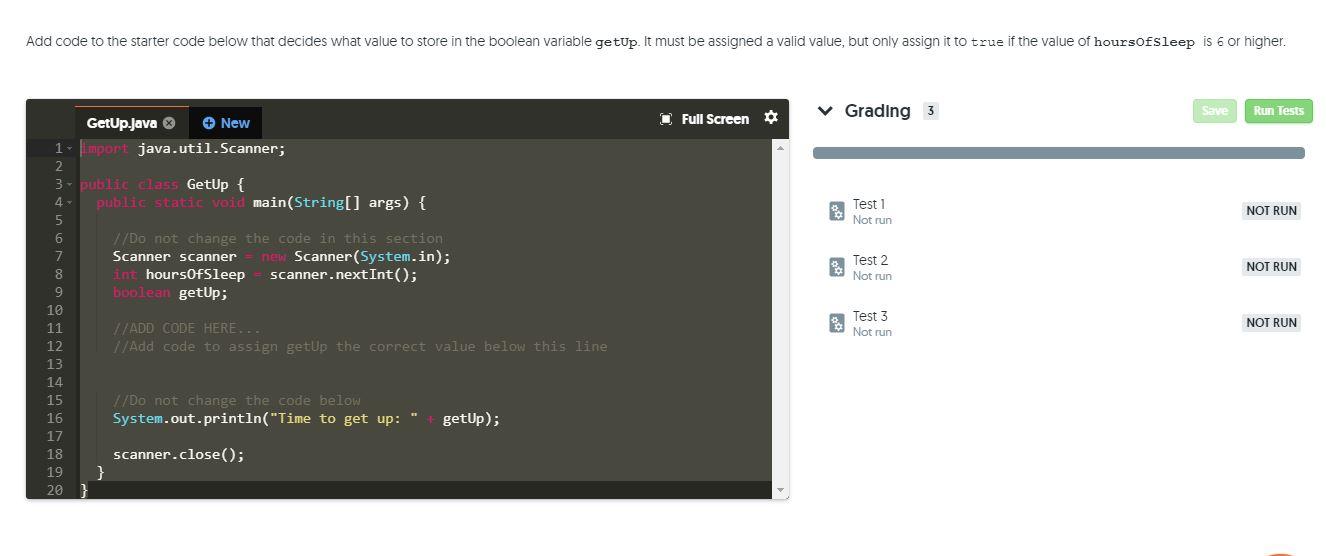Click the ADD CODE HERE comment line
Image resolution: width=1326 pixels, height=556 pixels.
[x=186, y=328]
